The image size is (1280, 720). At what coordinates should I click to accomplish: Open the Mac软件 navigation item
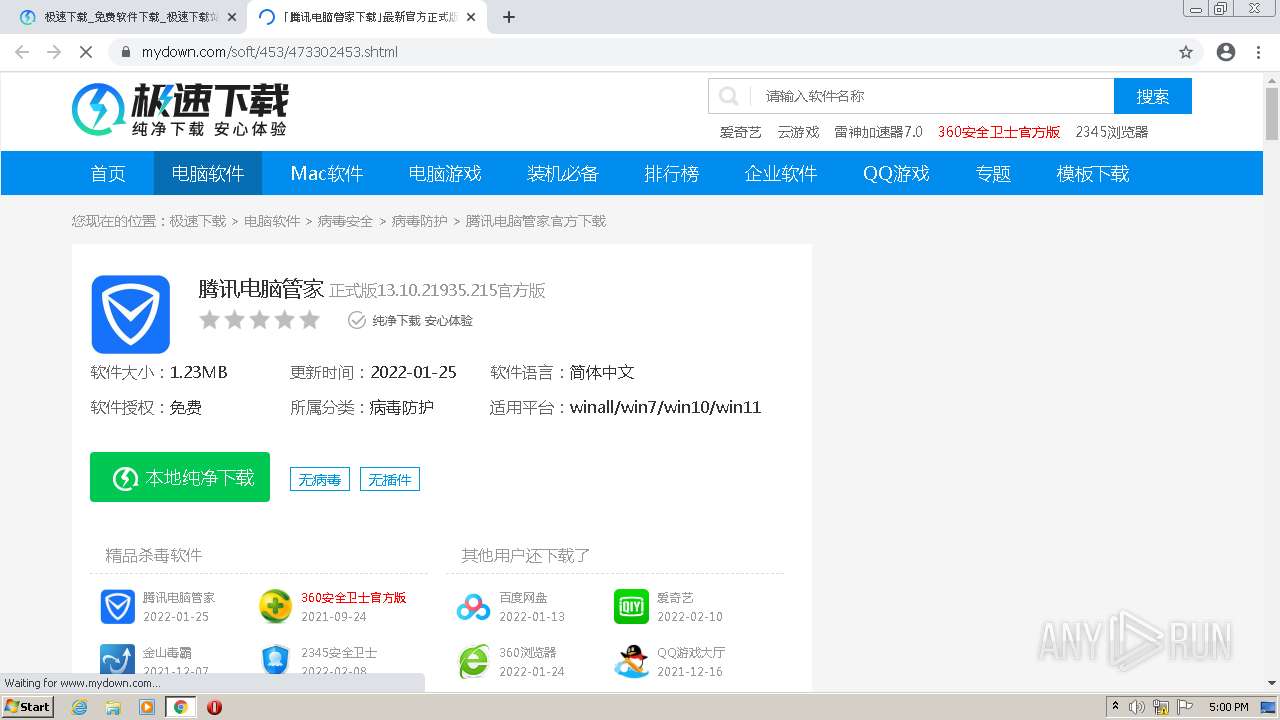coord(327,173)
